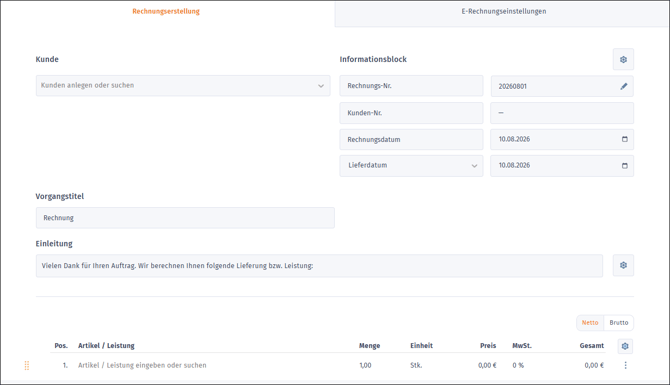Switch prices to Brutto
The width and height of the screenshot is (670, 385).
pos(619,323)
